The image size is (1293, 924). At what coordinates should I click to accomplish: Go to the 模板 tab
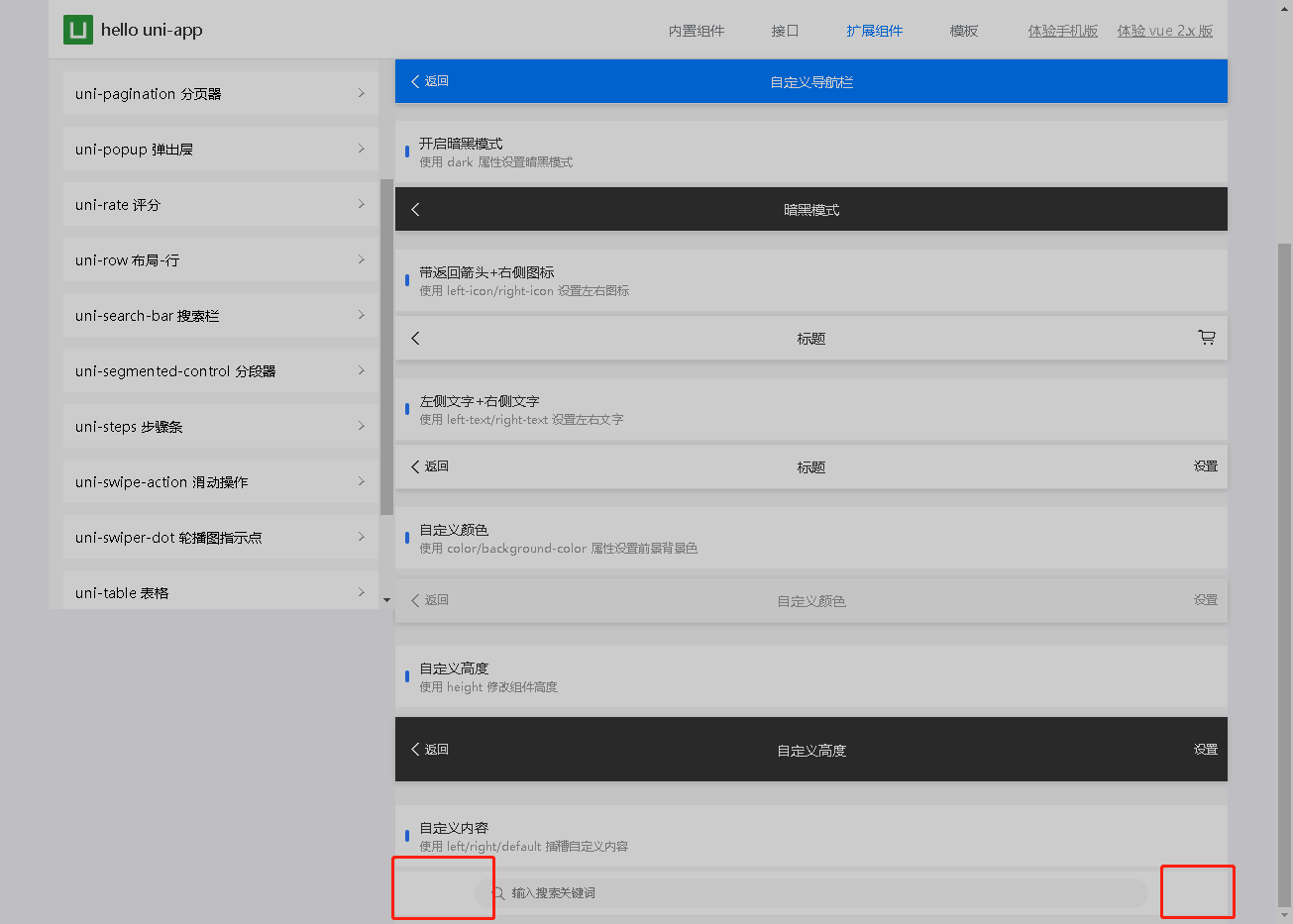coord(964,31)
